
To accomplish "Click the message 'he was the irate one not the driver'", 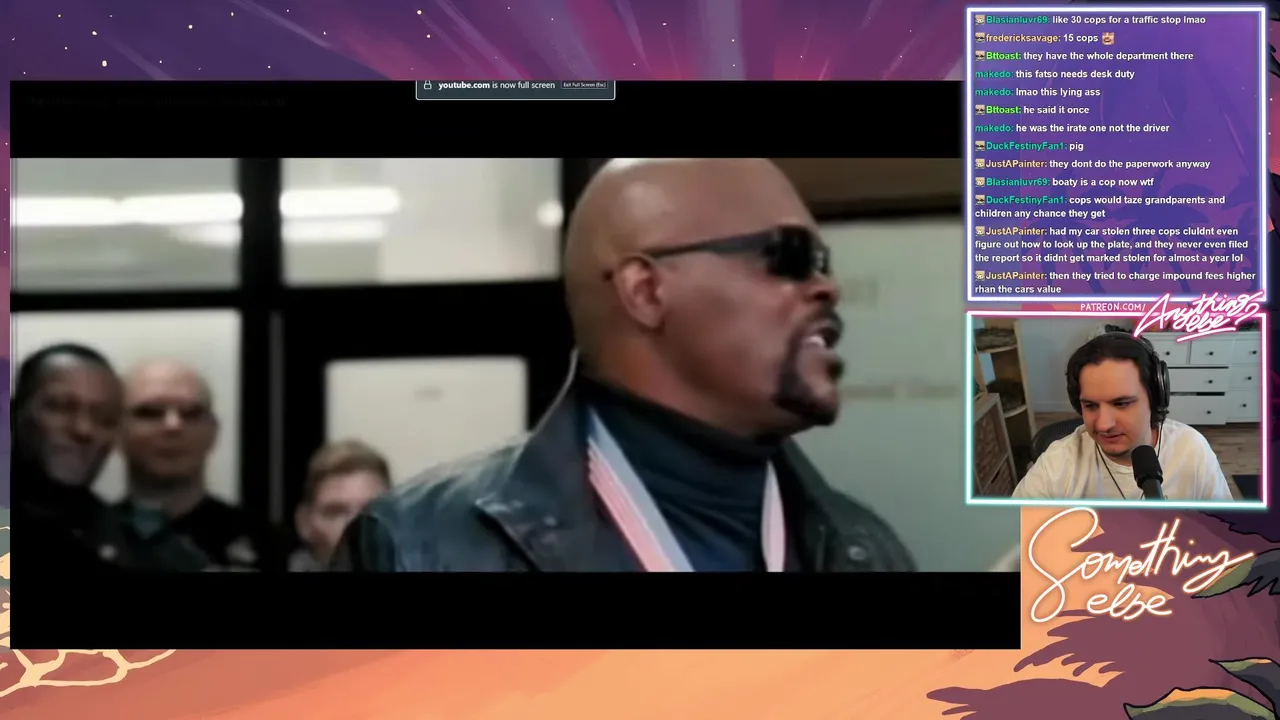I will [1092, 128].
